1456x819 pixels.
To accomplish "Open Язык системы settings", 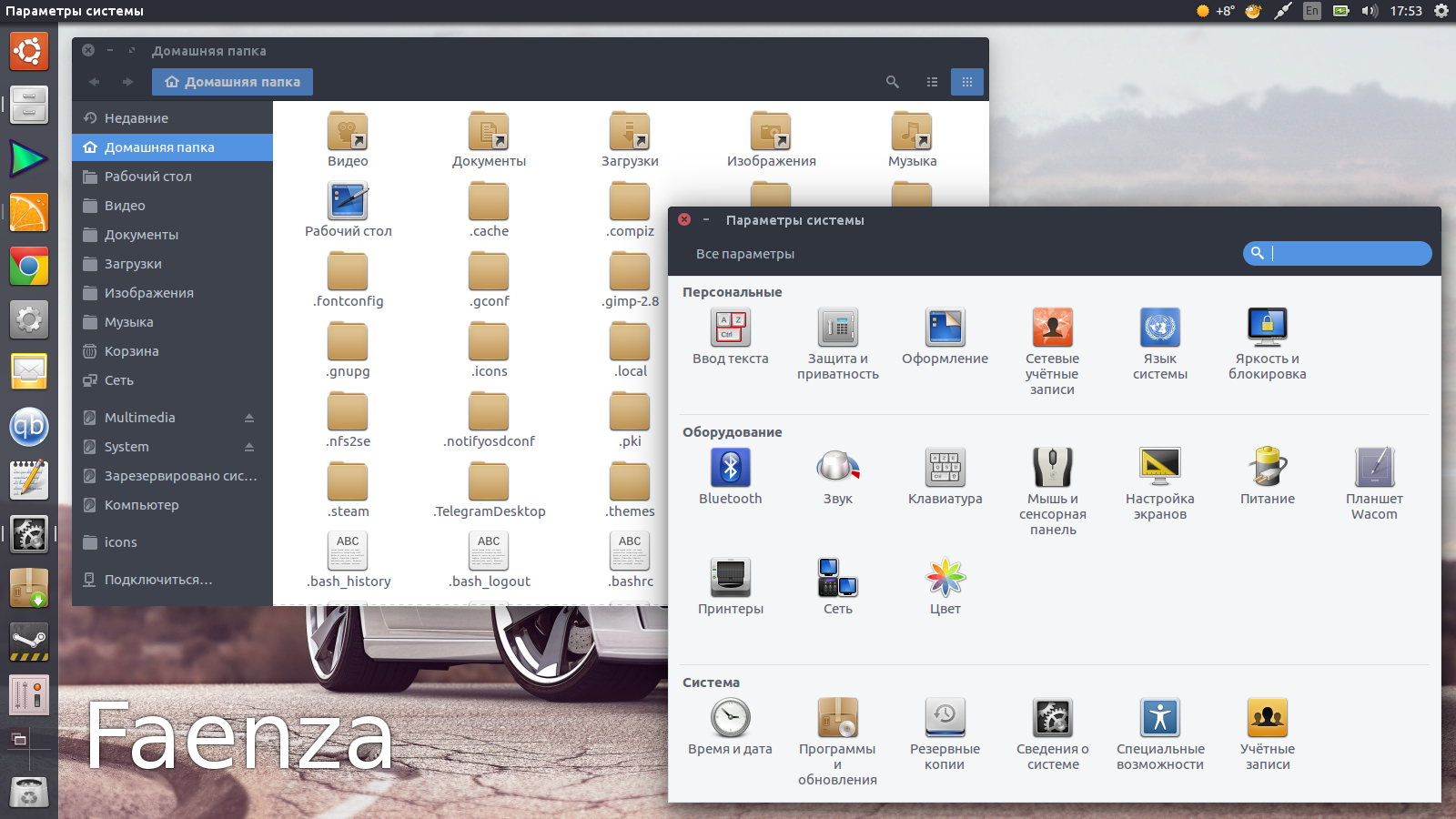I will [x=1159, y=328].
